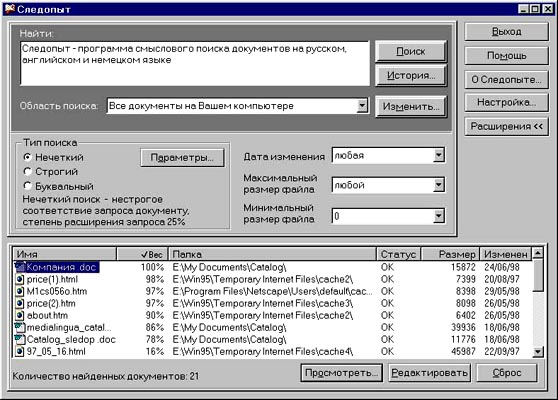The image size is (558, 400).
Task: Click the icon of 97_05_16.html
Action: coord(20,352)
